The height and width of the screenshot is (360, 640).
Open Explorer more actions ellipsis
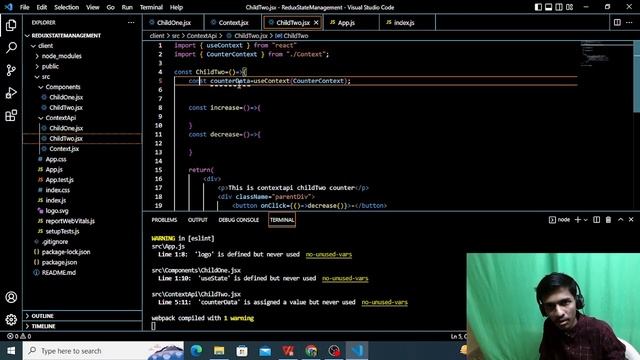(x=131, y=22)
